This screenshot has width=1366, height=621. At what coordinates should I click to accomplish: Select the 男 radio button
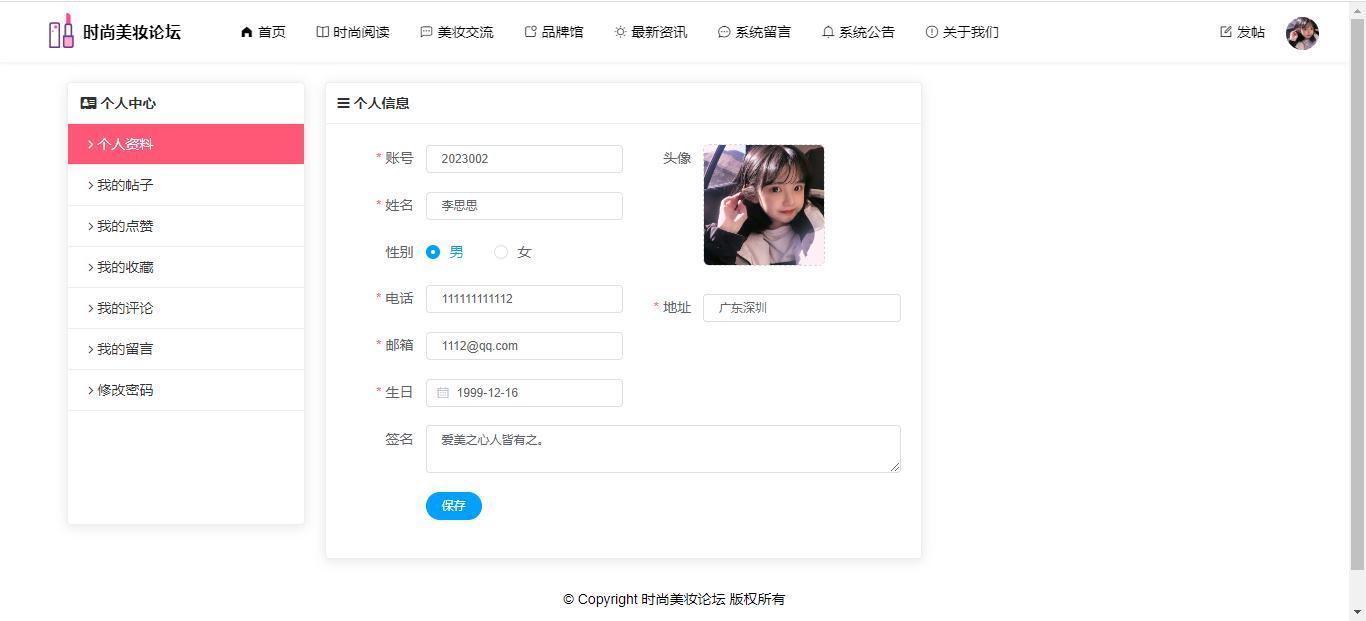tap(433, 252)
